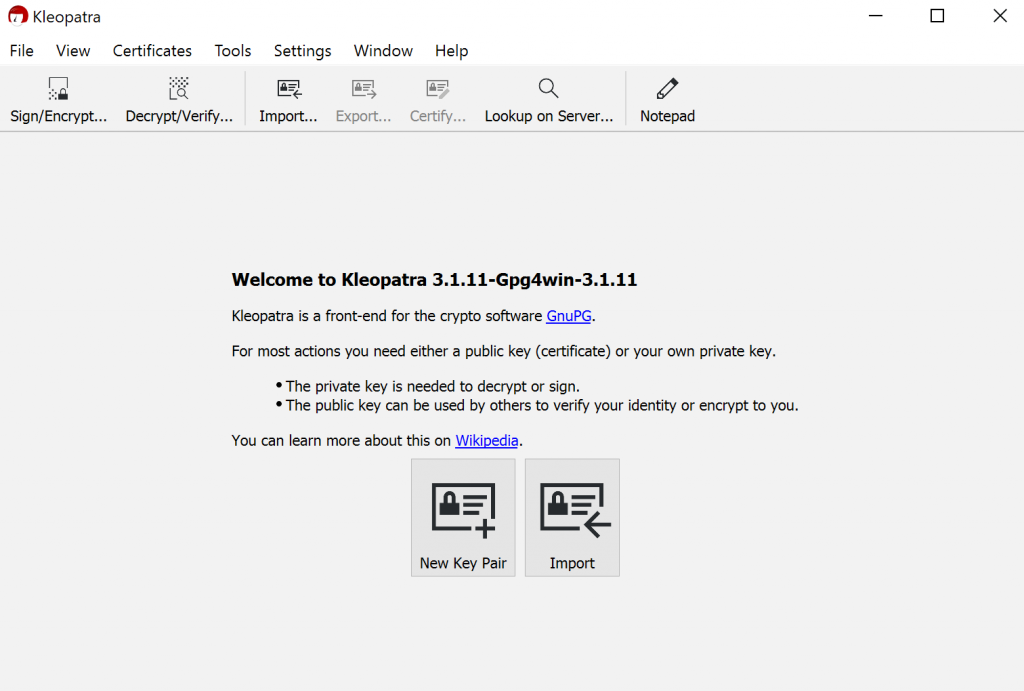This screenshot has height=691, width=1024.
Task: Click the Import toolbar icon
Action: coord(288,100)
